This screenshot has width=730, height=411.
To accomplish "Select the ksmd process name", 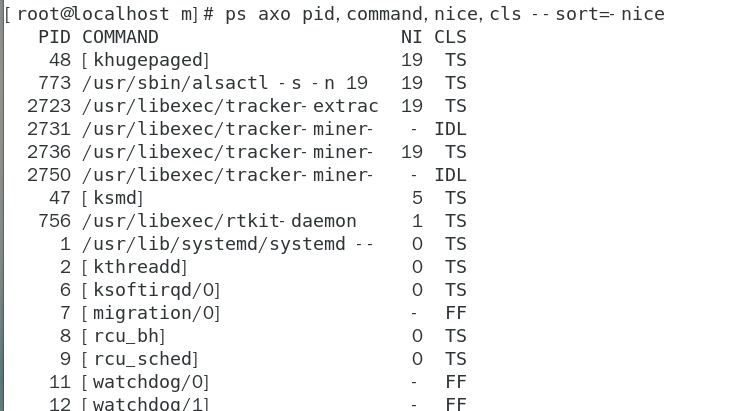I will click(113, 198).
